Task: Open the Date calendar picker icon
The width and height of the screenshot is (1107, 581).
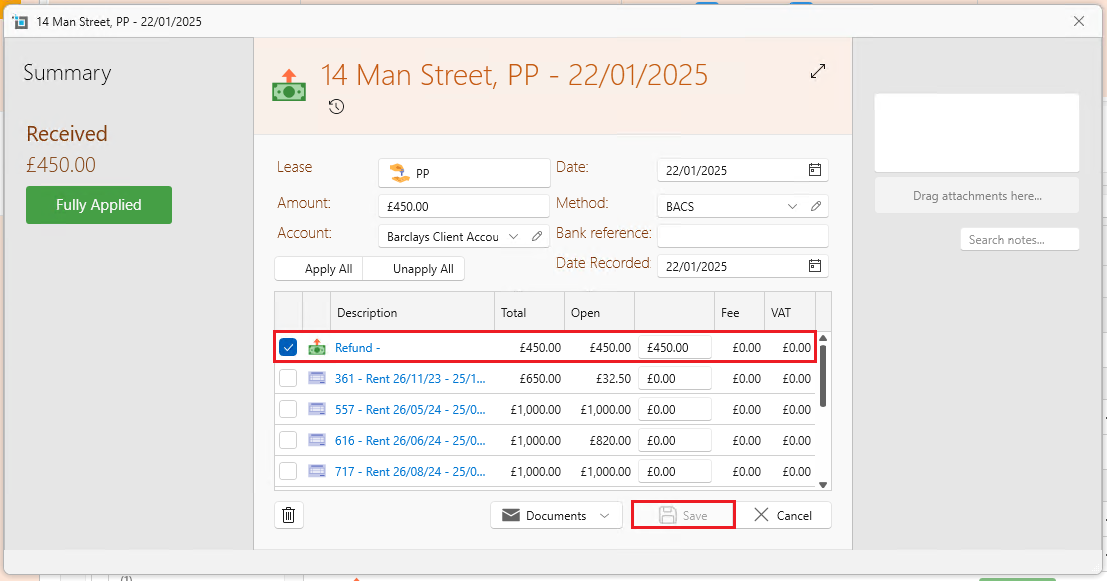Action: (815, 169)
